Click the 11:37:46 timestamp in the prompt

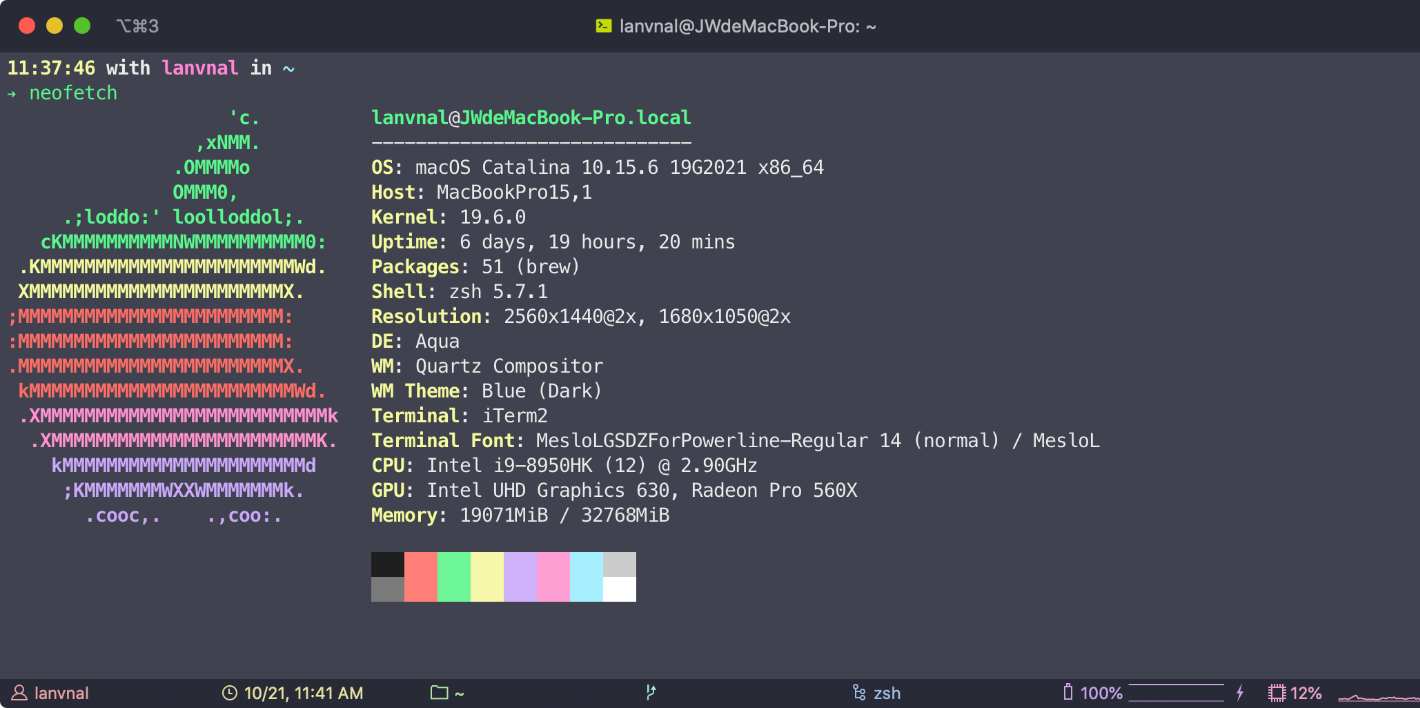pyautogui.click(x=51, y=68)
